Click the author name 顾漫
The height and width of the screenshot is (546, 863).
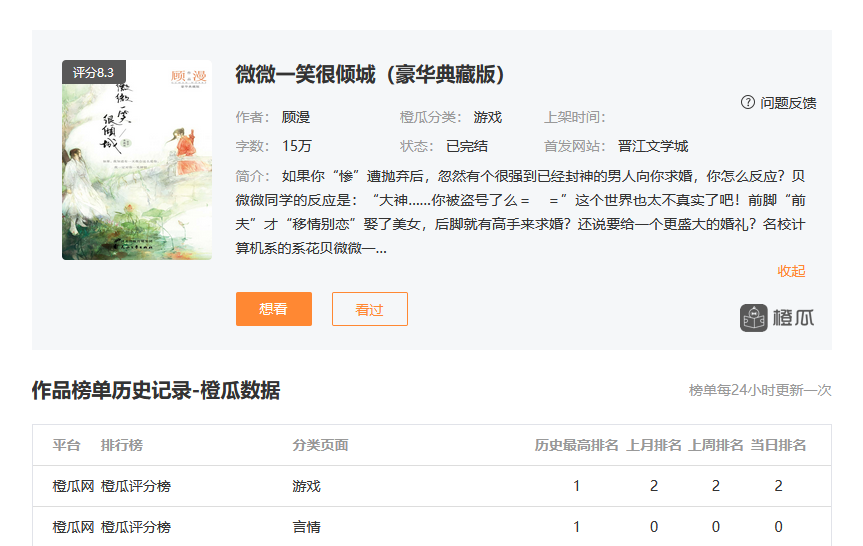tap(296, 117)
